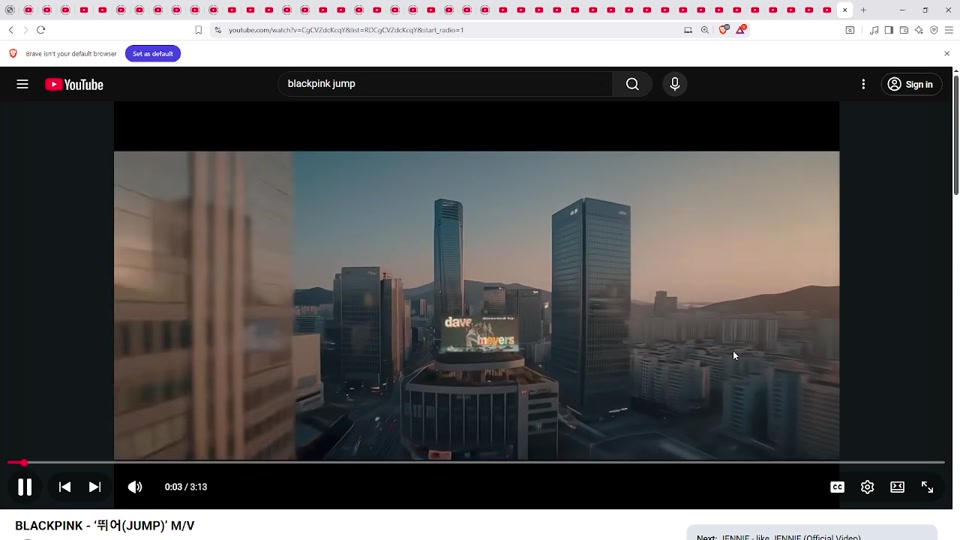Click the search box containing 'blackpink jump'

point(445,84)
